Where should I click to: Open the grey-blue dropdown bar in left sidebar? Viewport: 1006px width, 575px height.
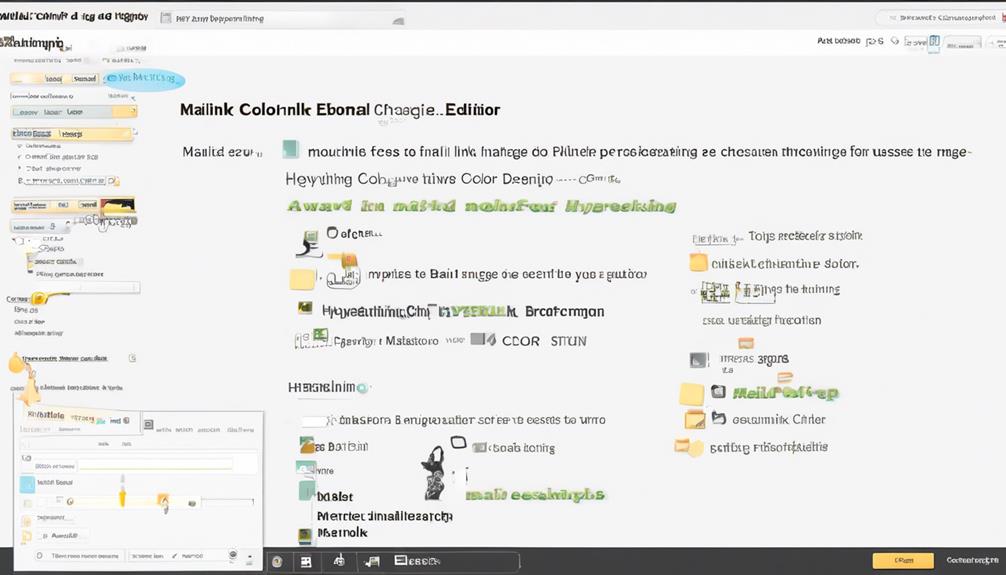click(73, 112)
